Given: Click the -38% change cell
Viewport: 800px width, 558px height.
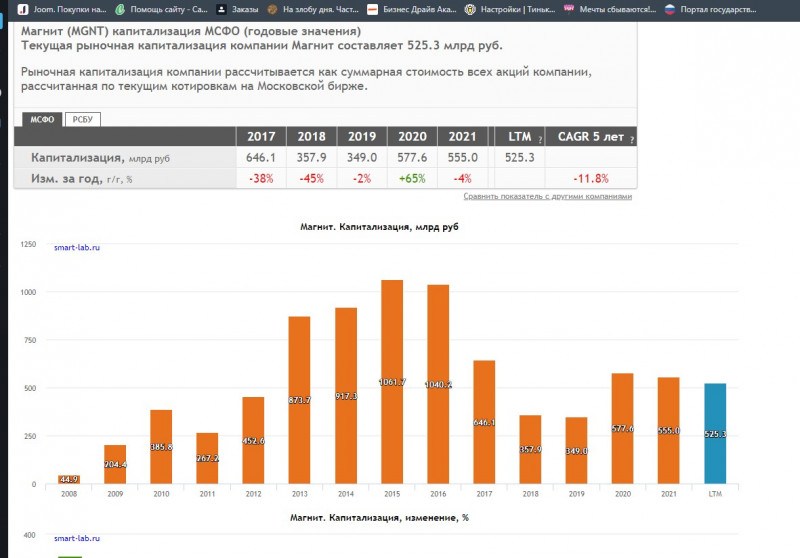Looking at the screenshot, I should click(x=261, y=179).
